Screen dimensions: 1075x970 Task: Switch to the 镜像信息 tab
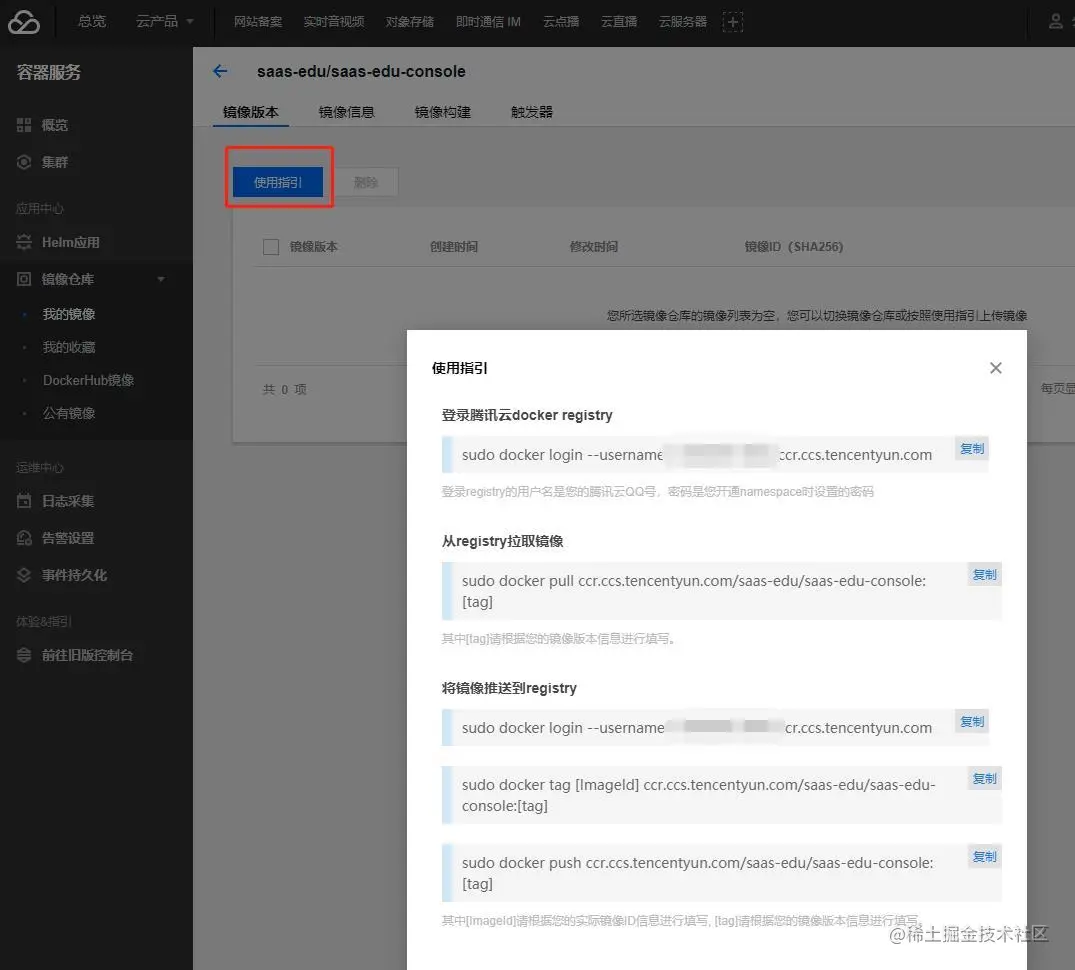[x=346, y=112]
